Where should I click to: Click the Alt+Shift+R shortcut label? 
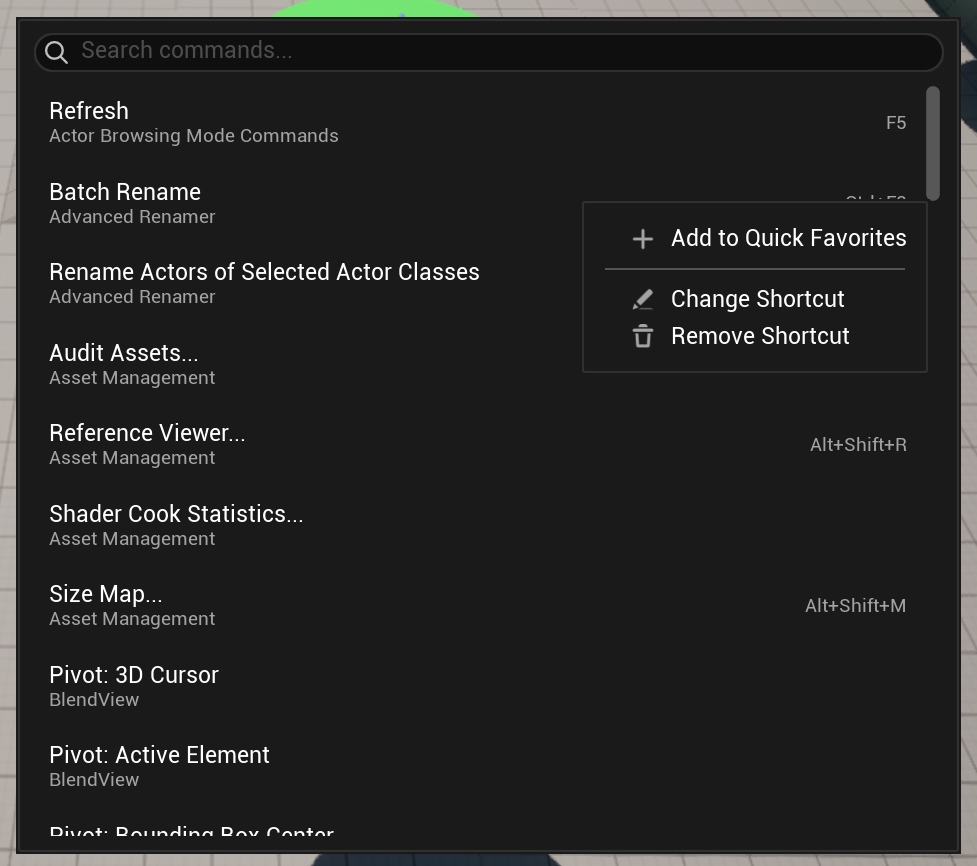[858, 445]
